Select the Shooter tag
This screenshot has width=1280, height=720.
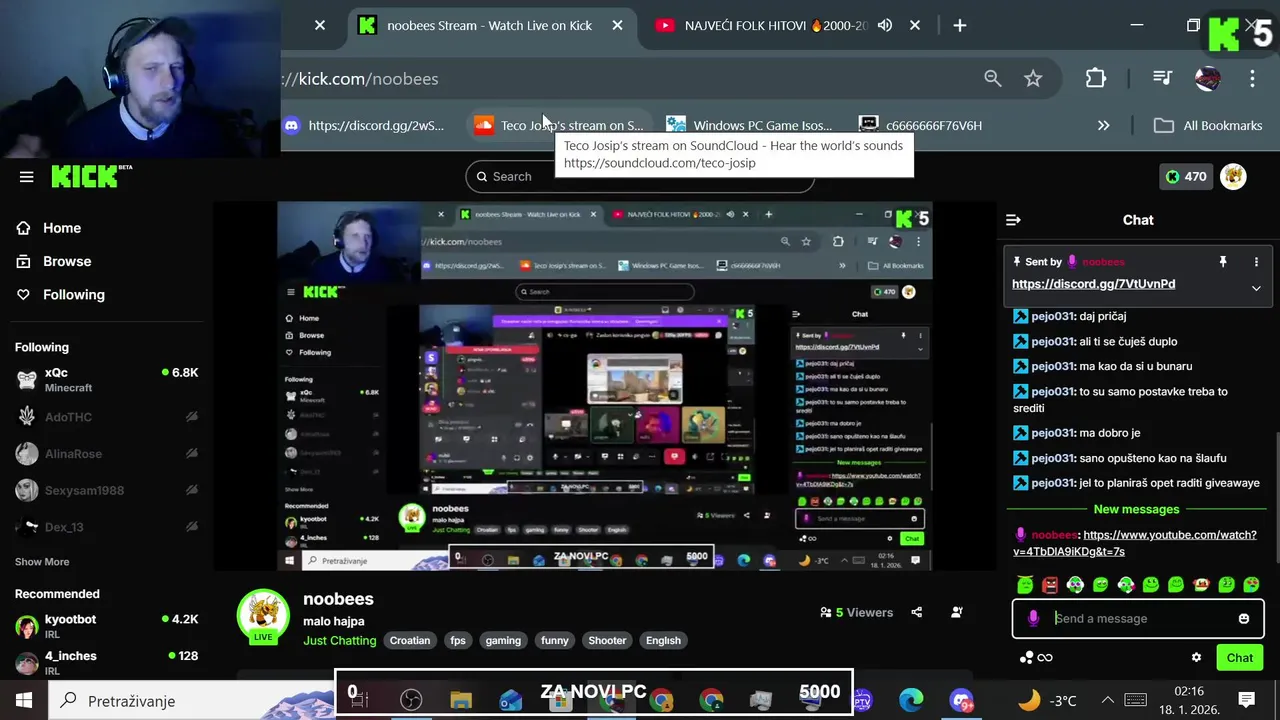(607, 641)
